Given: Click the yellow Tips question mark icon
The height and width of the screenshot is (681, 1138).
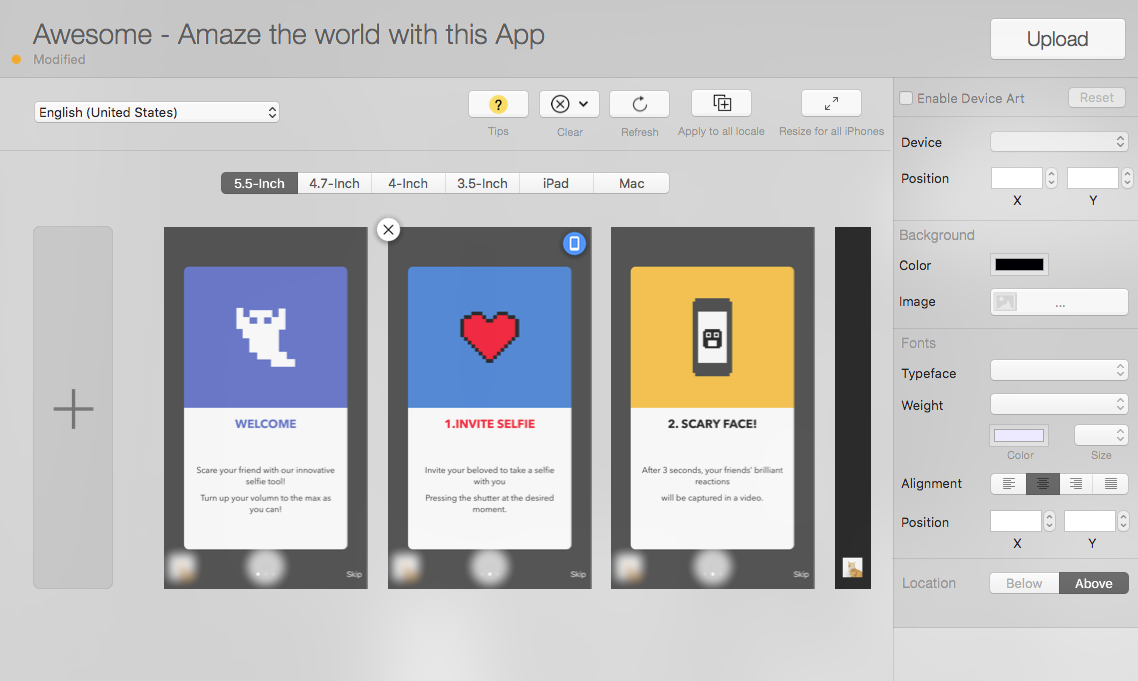Looking at the screenshot, I should [x=498, y=105].
